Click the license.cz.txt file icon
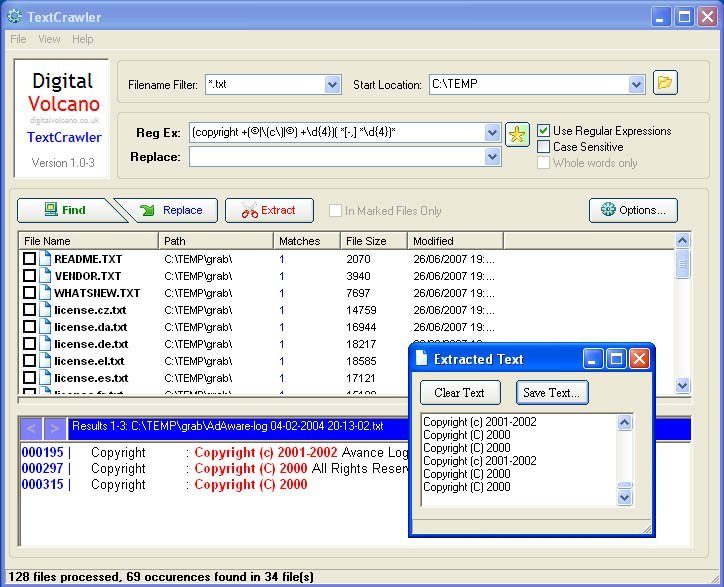This screenshot has width=724, height=587. [x=45, y=310]
